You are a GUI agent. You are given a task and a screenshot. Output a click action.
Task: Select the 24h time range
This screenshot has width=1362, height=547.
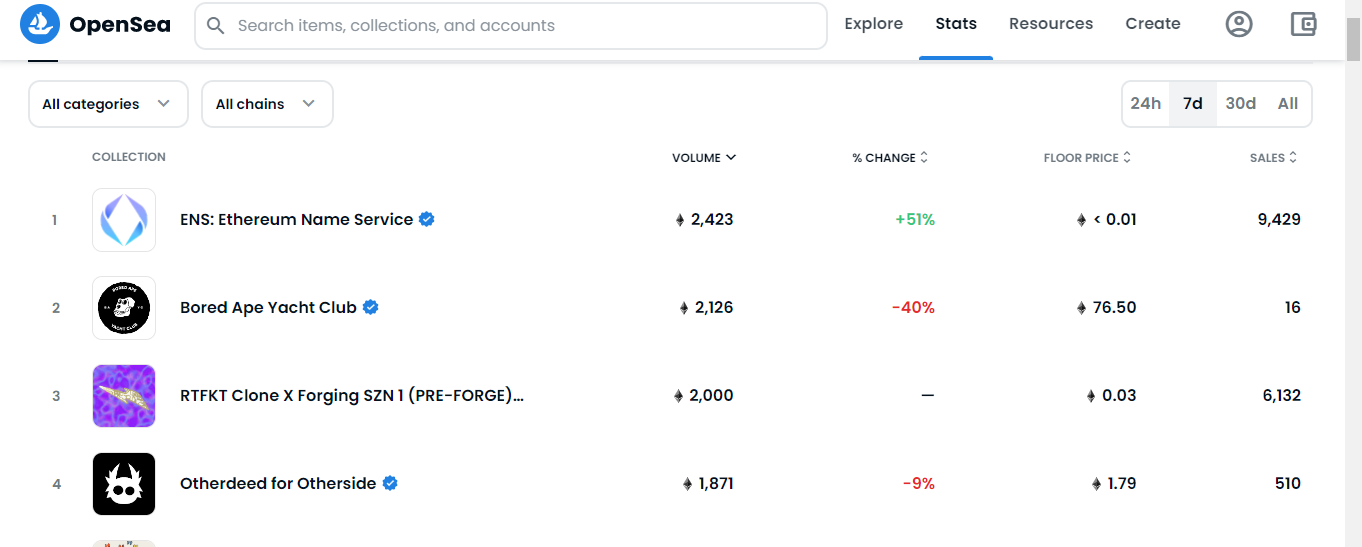click(1146, 104)
